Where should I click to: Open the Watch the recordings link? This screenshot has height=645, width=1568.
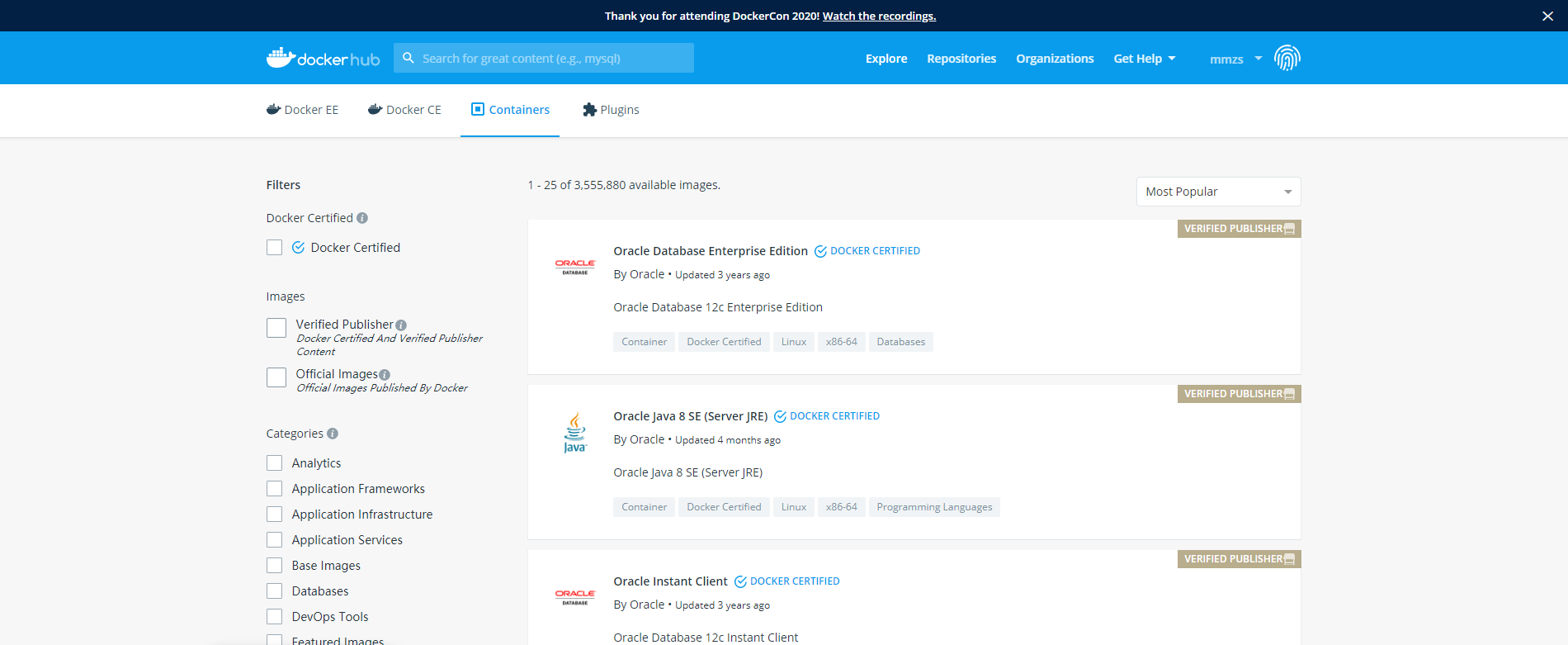pyautogui.click(x=879, y=16)
